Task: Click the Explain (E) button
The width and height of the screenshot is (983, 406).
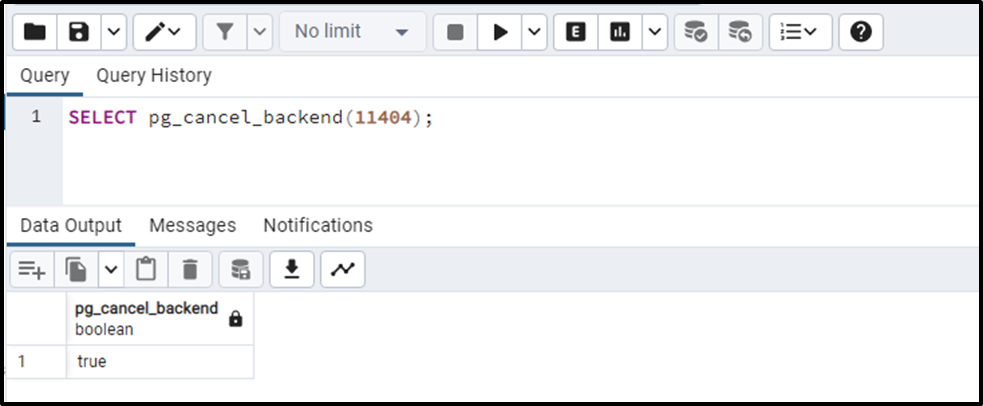Action: pos(576,32)
